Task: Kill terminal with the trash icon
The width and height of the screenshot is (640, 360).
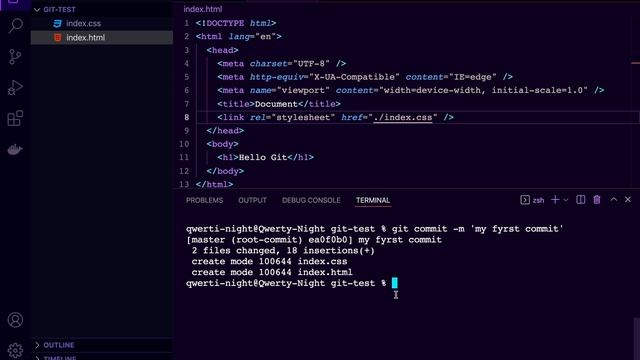Action: [x=597, y=200]
